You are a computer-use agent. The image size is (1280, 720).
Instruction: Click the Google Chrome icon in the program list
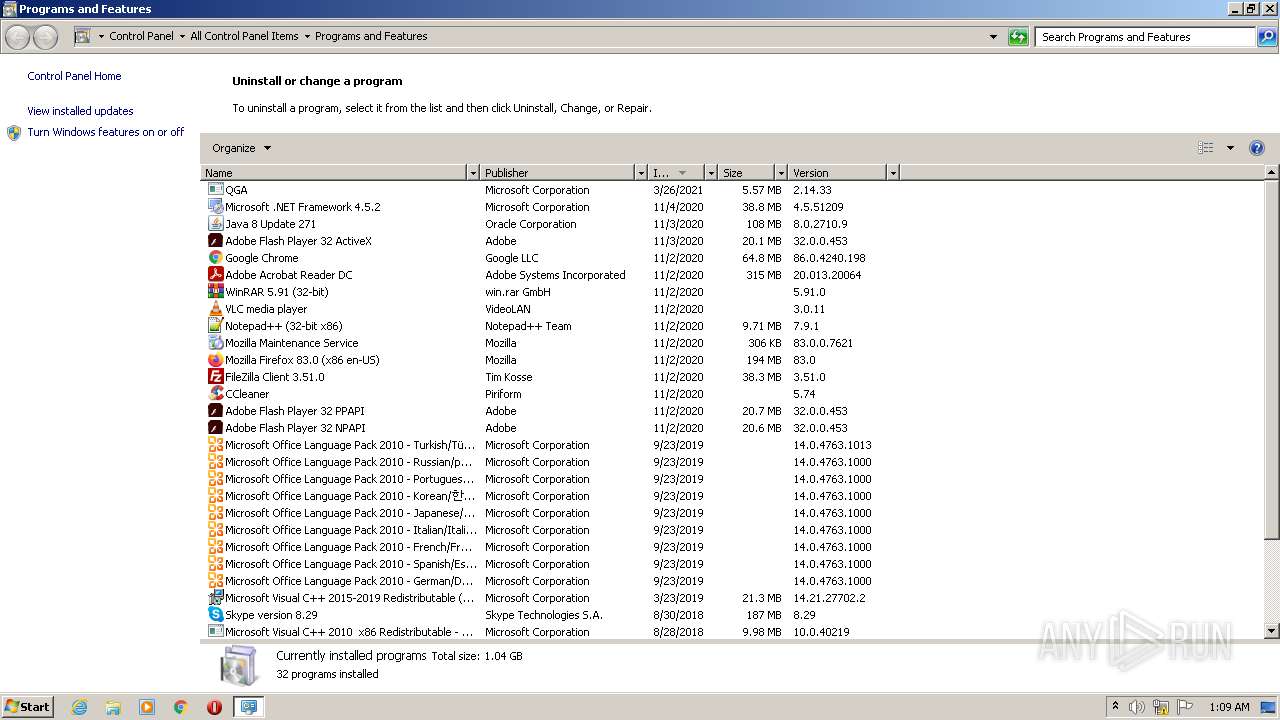tap(215, 258)
